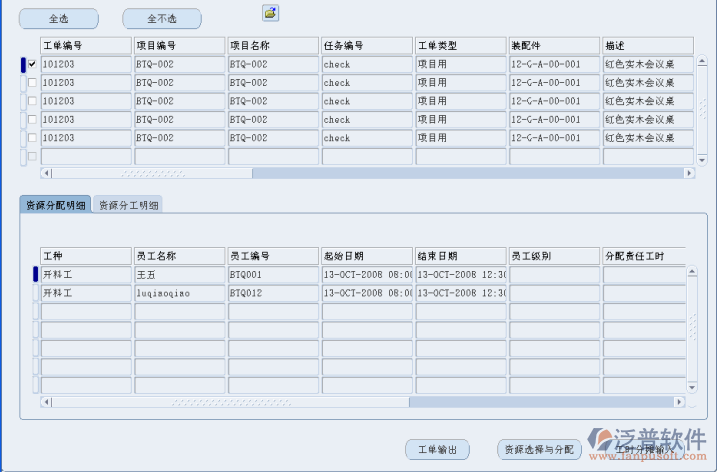Tick the checkbox on the second work order row
717x472 pixels.
point(32,82)
